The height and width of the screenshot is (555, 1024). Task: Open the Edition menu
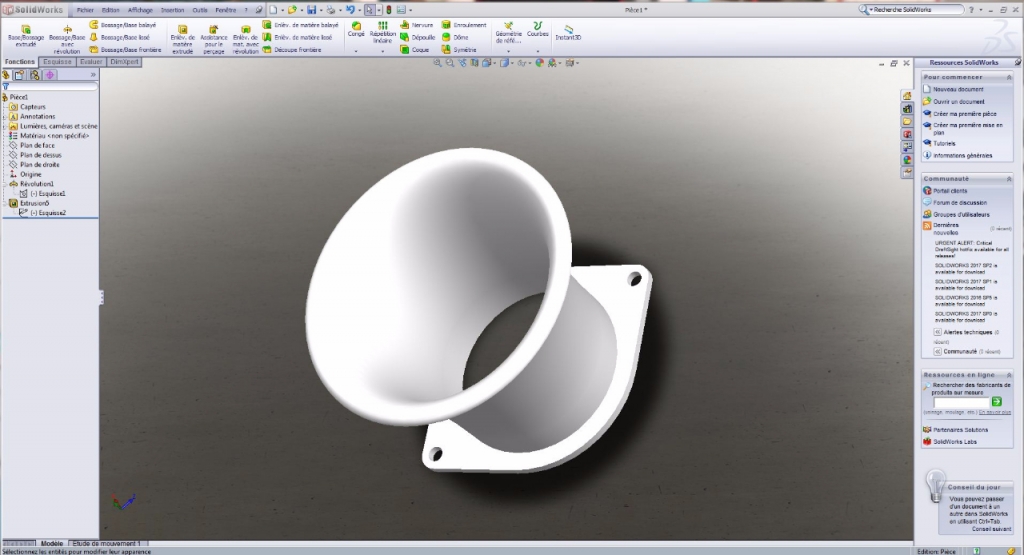point(110,10)
